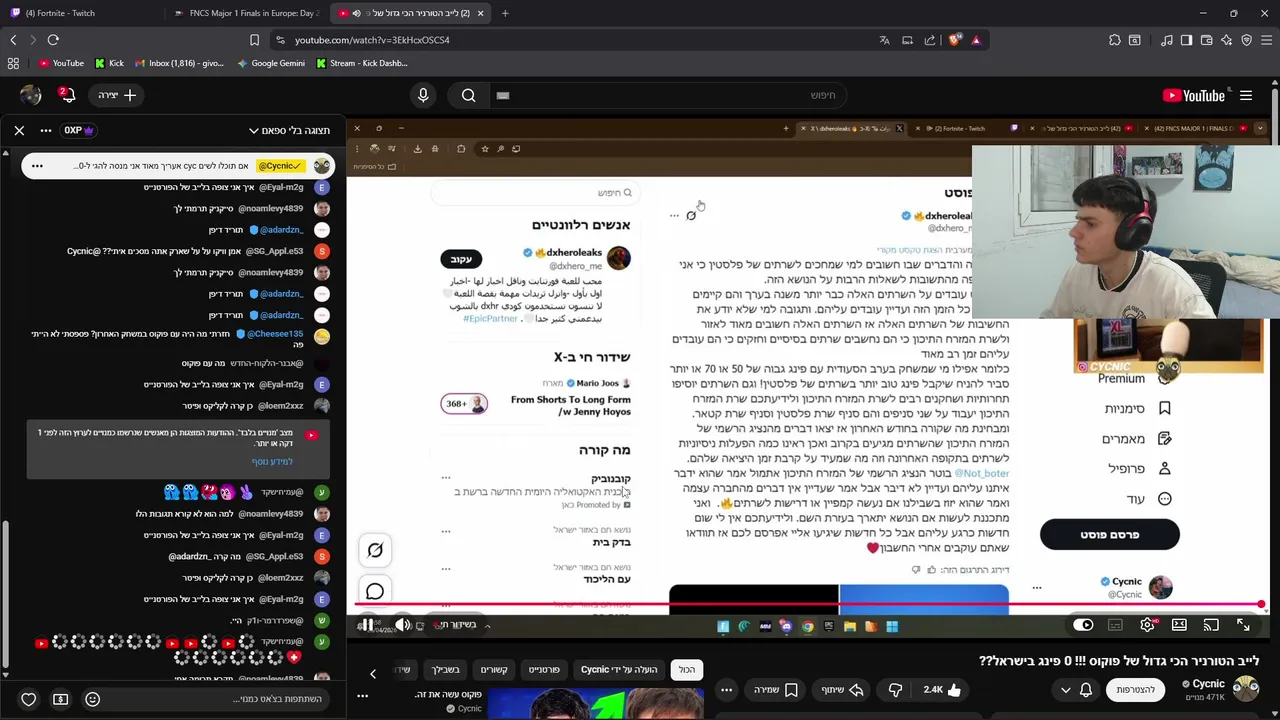Open live chat more options menu
Viewport: 1280px width, 720px height.
(x=46, y=130)
